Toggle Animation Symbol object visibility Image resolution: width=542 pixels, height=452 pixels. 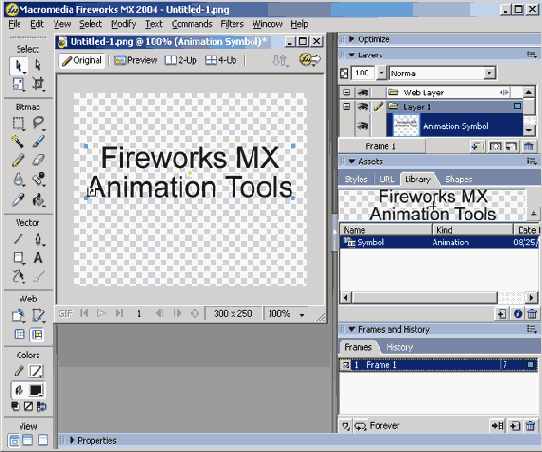coord(362,126)
